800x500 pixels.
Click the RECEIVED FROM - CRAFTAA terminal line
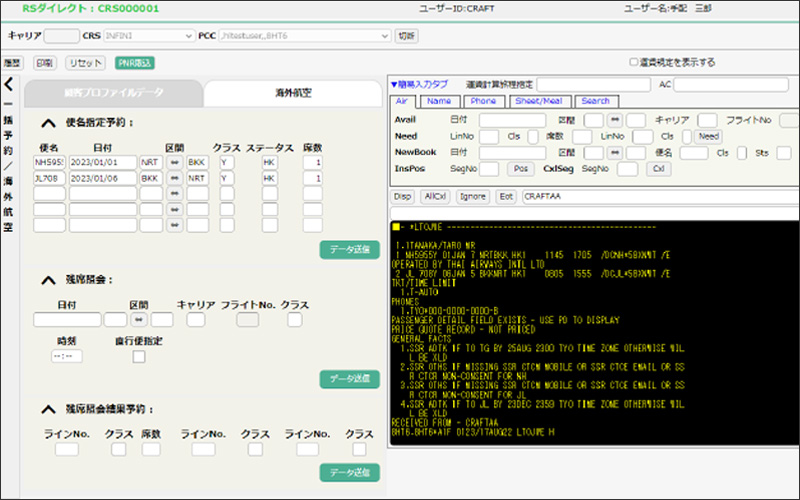point(444,423)
